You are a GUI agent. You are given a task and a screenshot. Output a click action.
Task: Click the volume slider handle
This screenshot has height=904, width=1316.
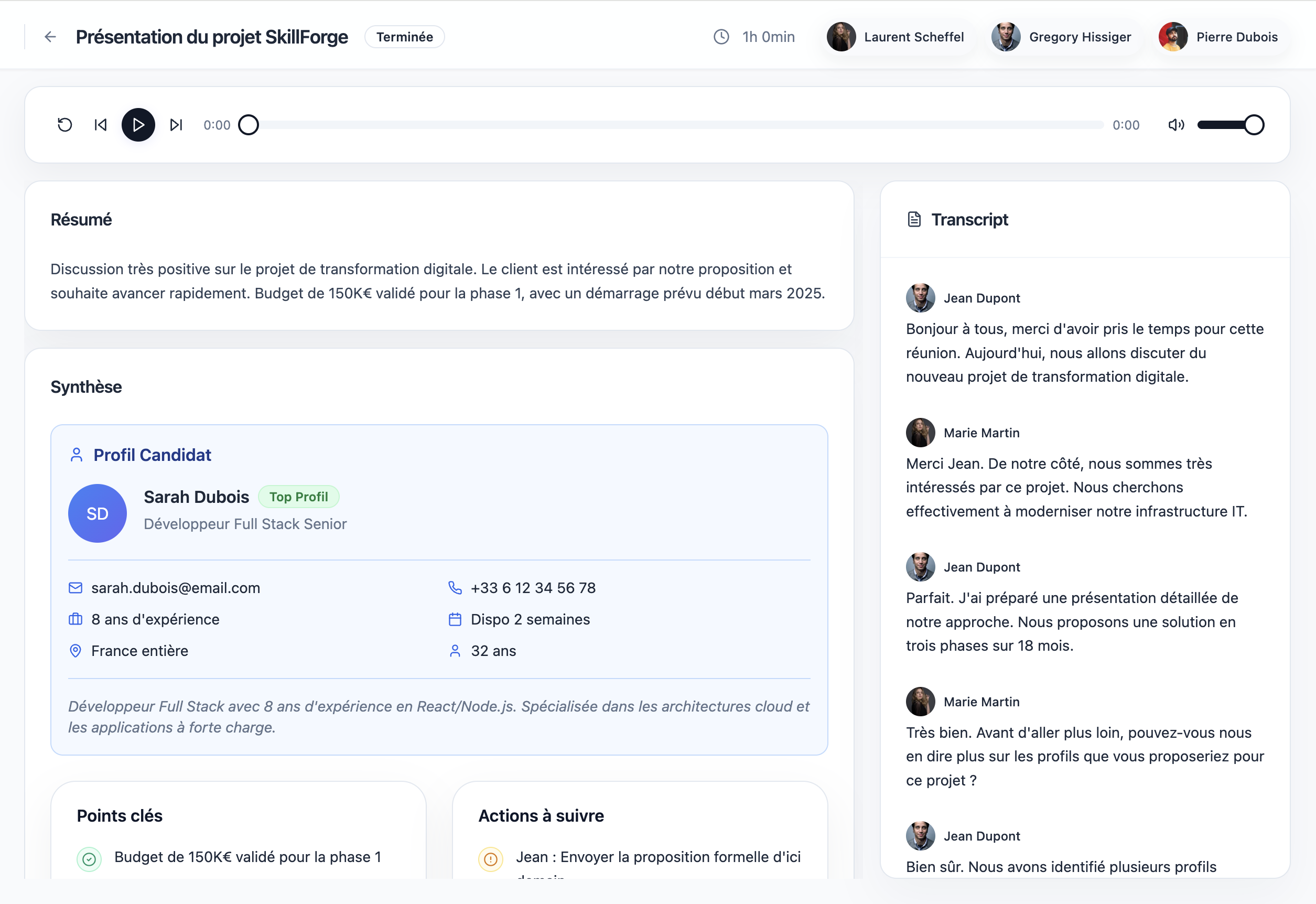tap(1254, 125)
